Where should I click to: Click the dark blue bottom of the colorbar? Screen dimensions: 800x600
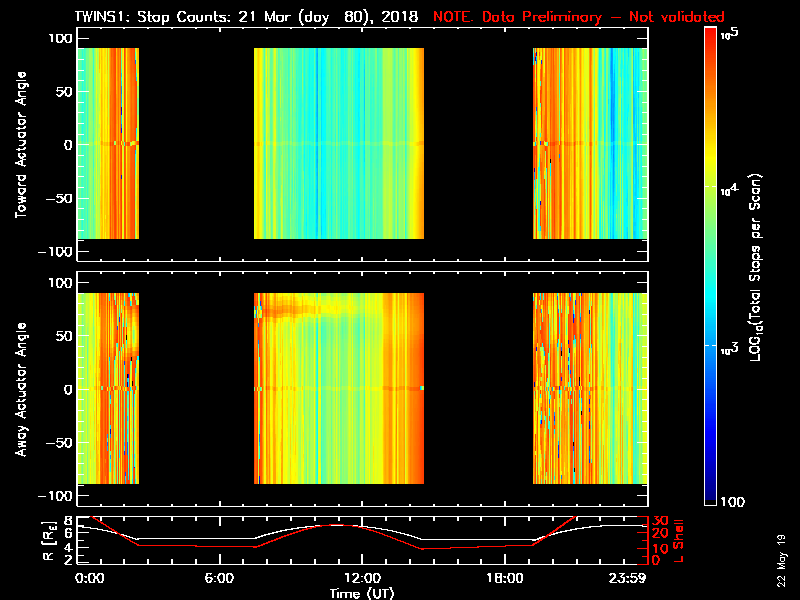[x=710, y=500]
